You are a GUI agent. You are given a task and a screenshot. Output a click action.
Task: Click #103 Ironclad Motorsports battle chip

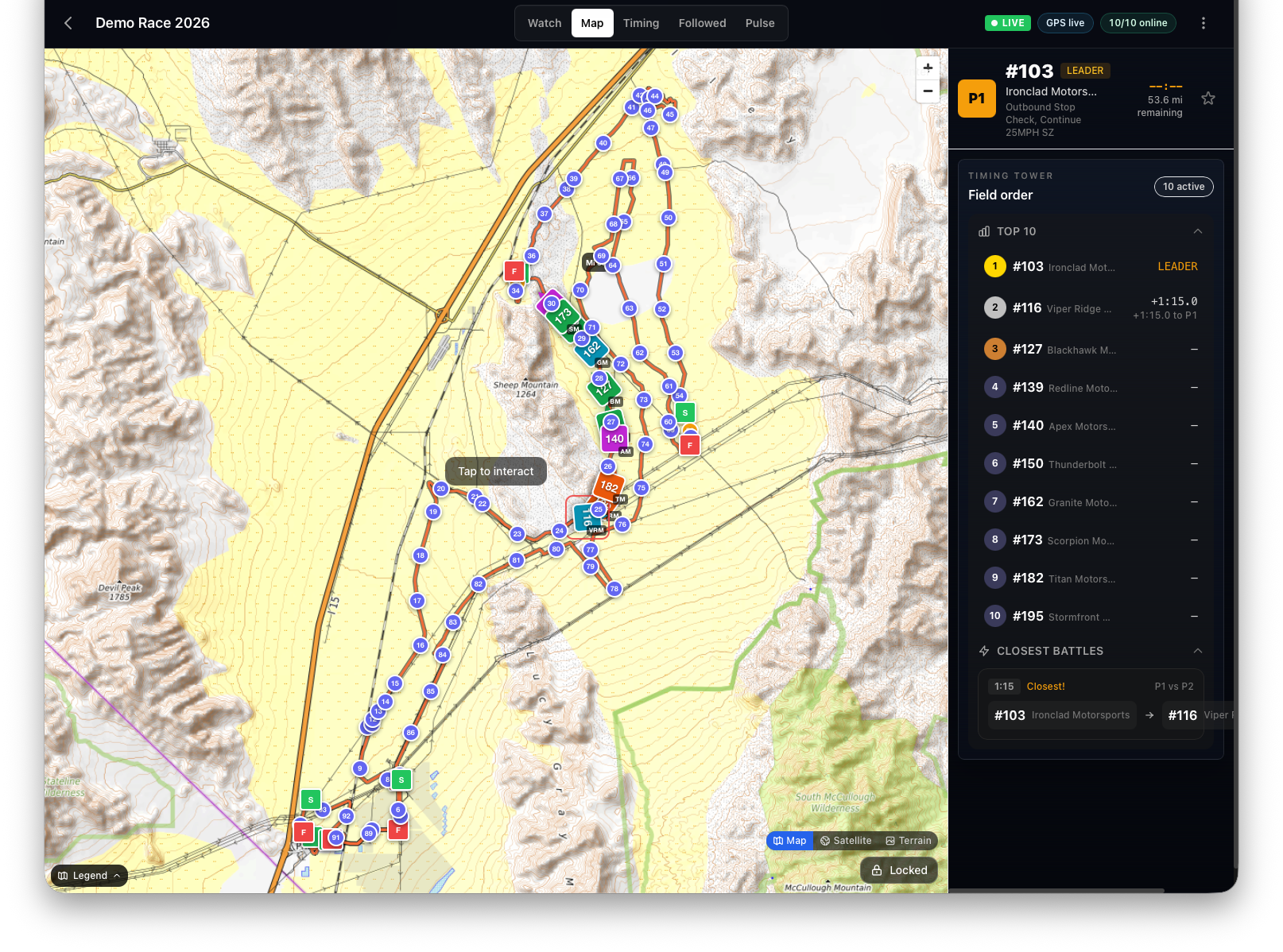pyautogui.click(x=1062, y=715)
